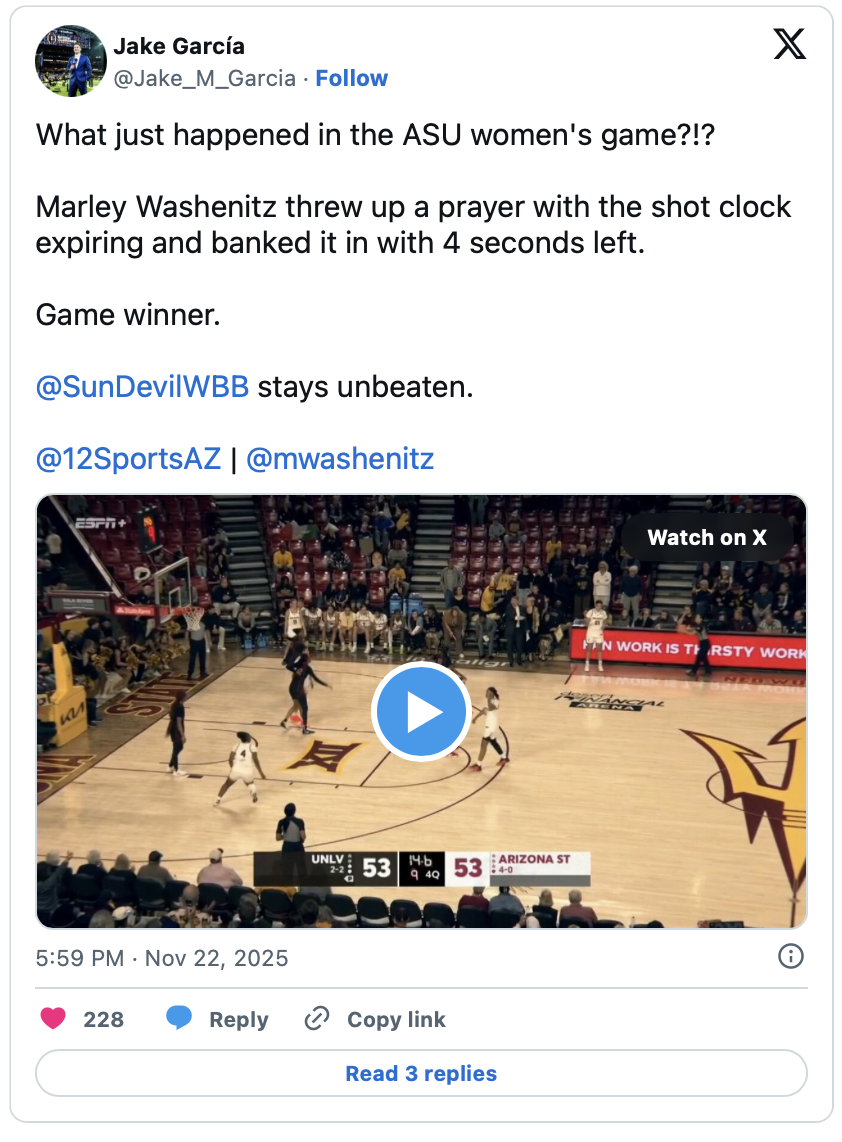The image size is (842, 1142).
Task: Visit the @12SportsAZ mention link
Action: click(128, 459)
